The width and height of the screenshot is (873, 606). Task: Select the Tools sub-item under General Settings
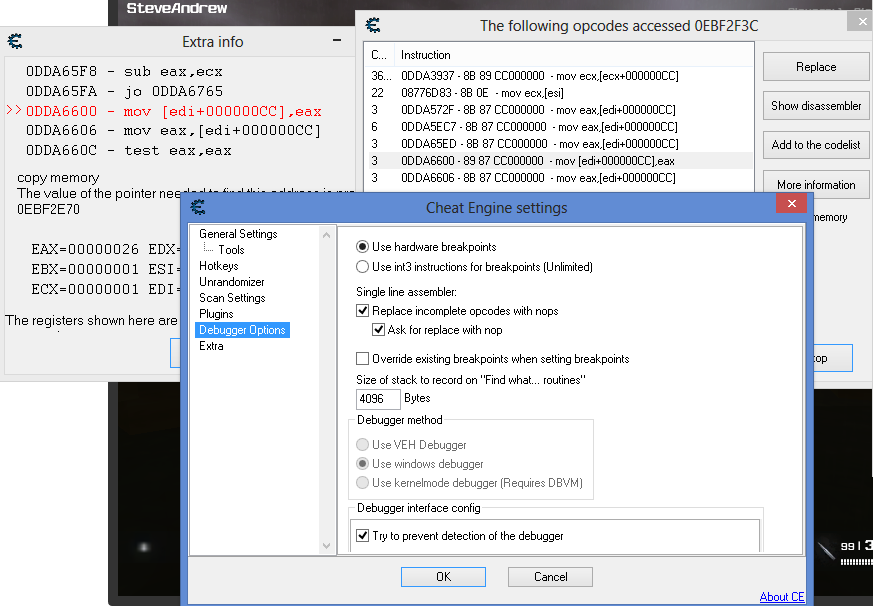[231, 250]
